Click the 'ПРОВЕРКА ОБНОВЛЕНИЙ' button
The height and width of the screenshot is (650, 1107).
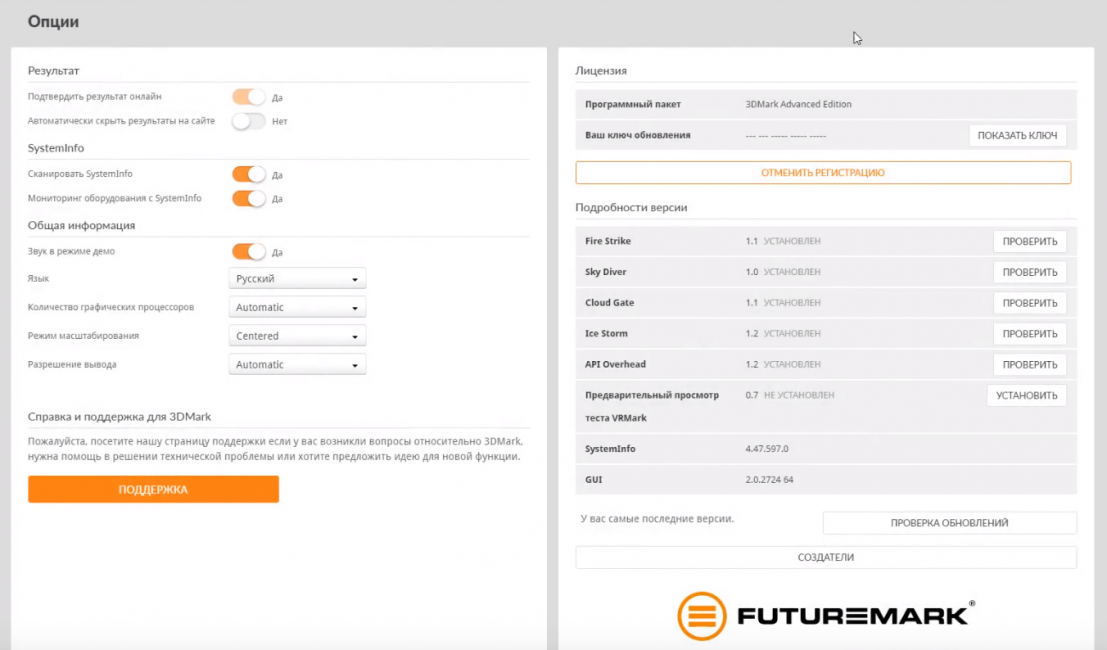tap(950, 523)
